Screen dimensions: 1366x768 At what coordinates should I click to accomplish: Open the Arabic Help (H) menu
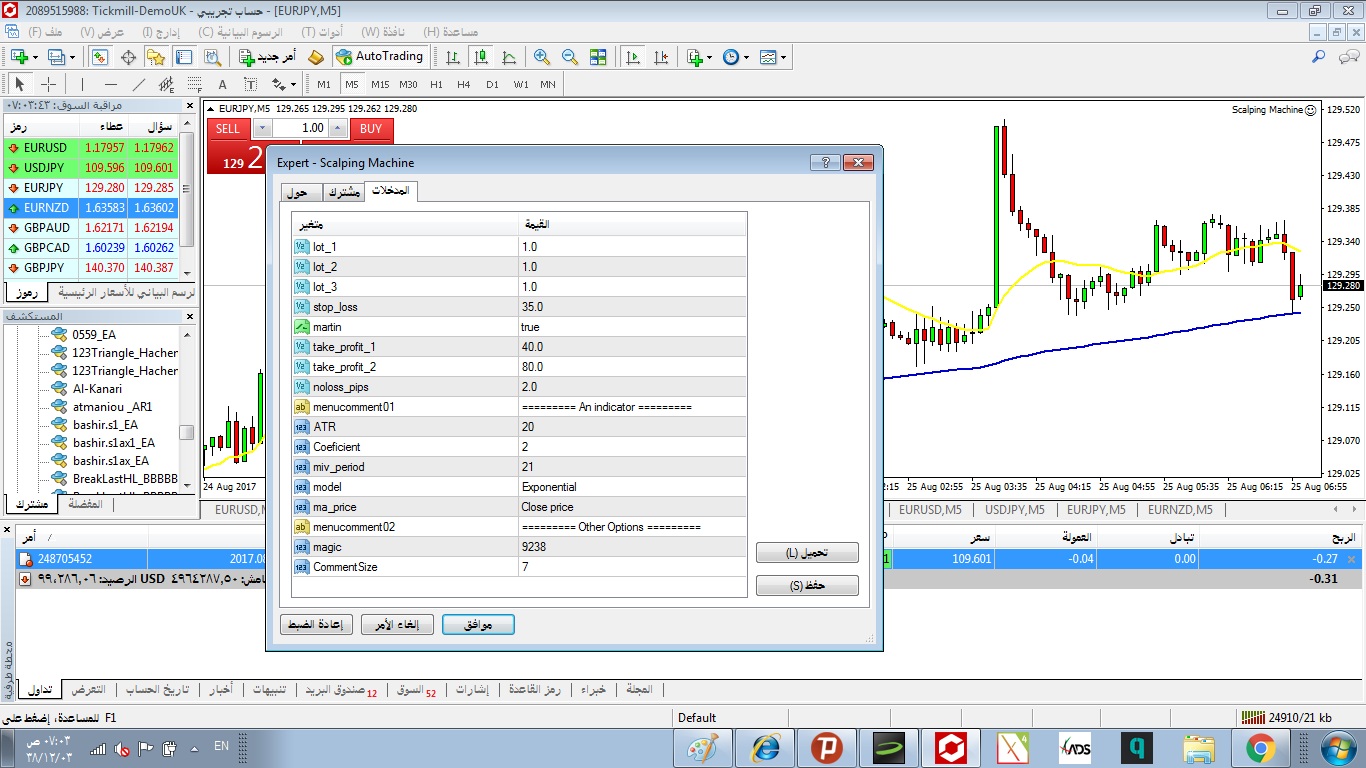pyautogui.click(x=451, y=32)
